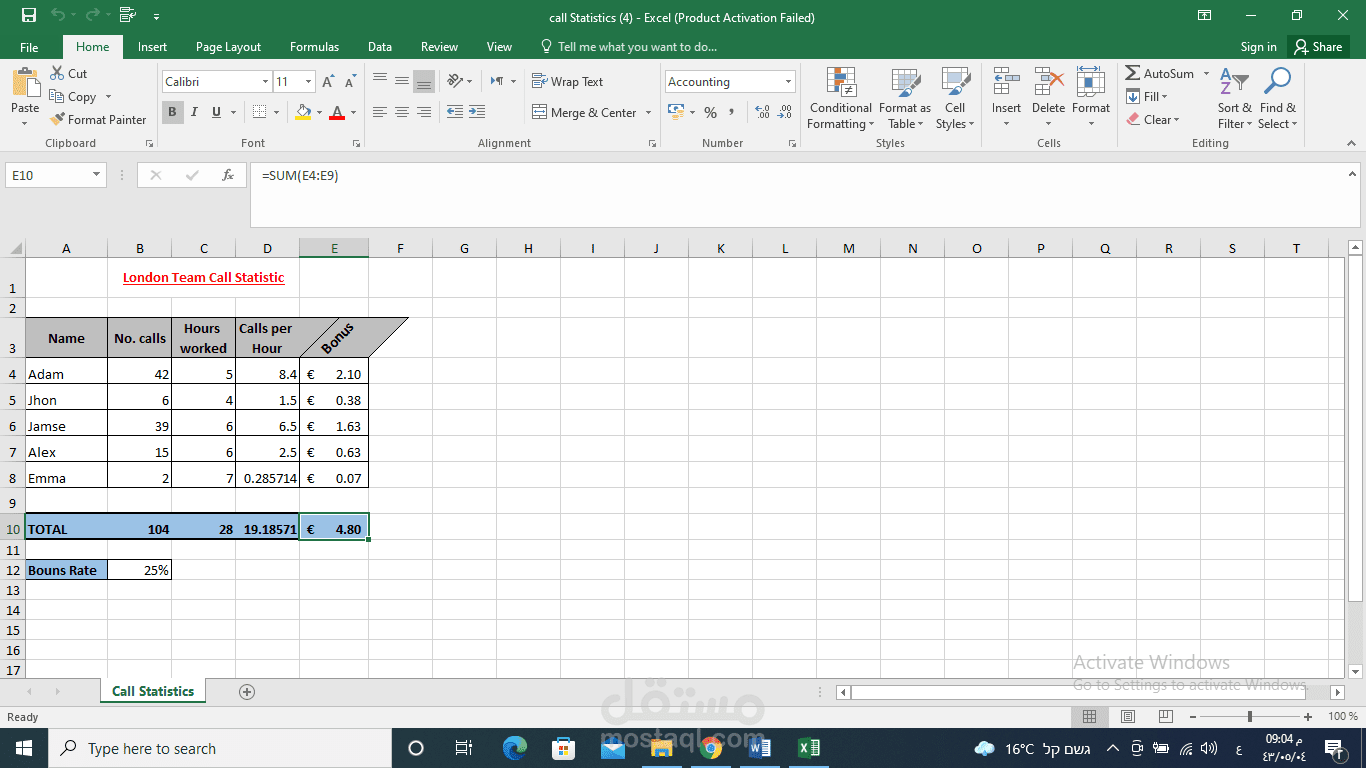The image size is (1366, 768).
Task: Click the Delete cells icon
Action: coord(1048,82)
